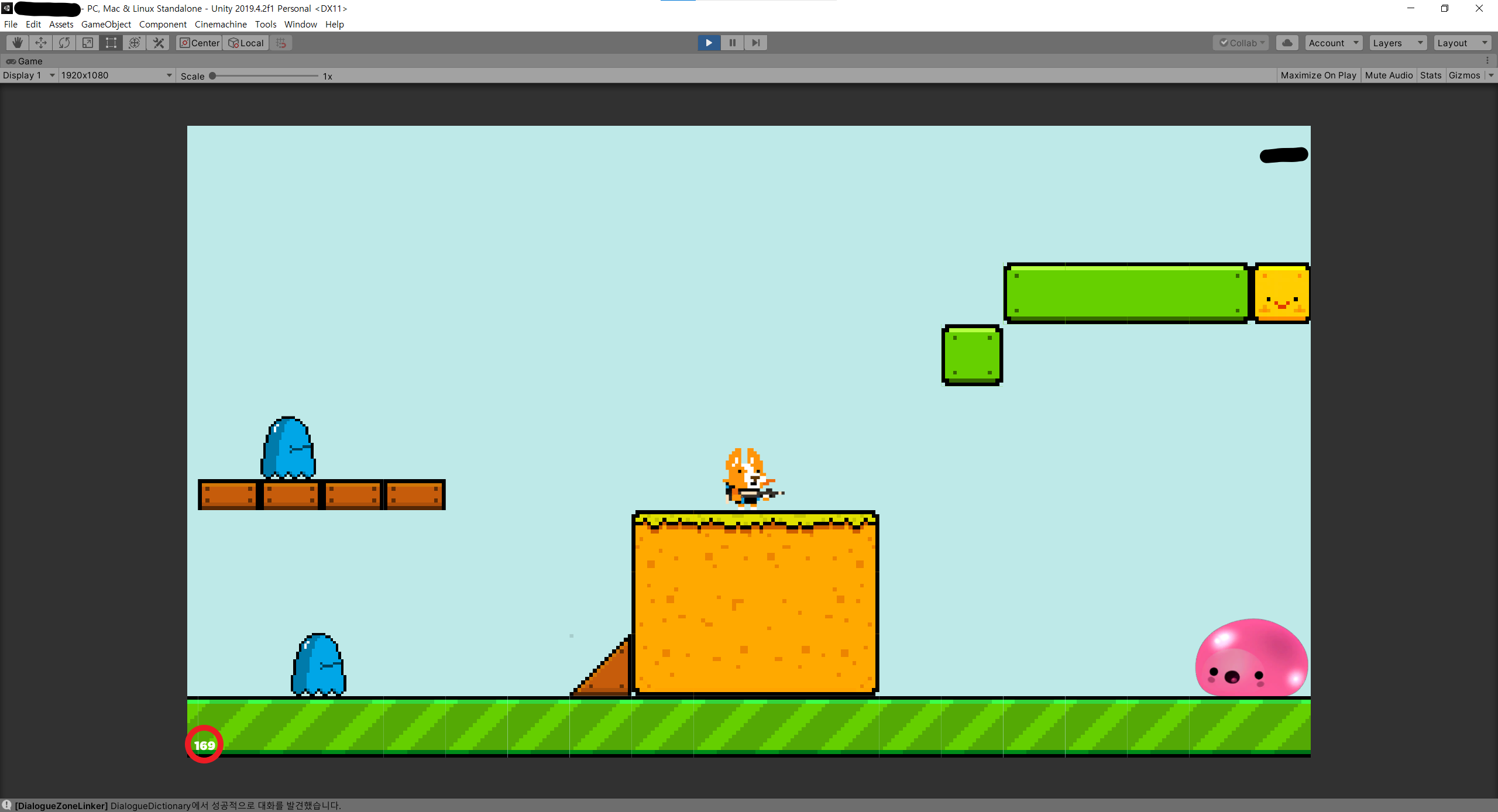
Task: Open custom editor tools icon
Action: point(158,43)
